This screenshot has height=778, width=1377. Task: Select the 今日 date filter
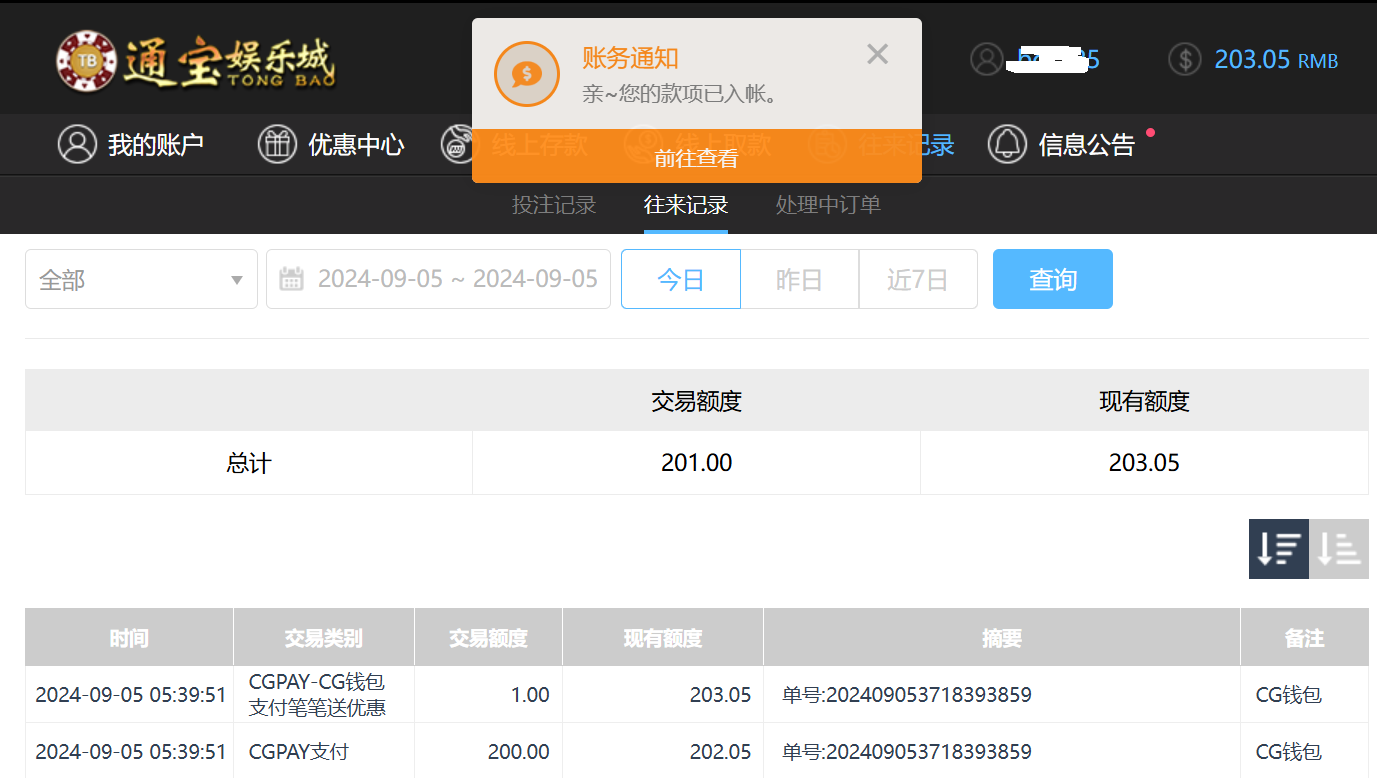click(x=681, y=279)
